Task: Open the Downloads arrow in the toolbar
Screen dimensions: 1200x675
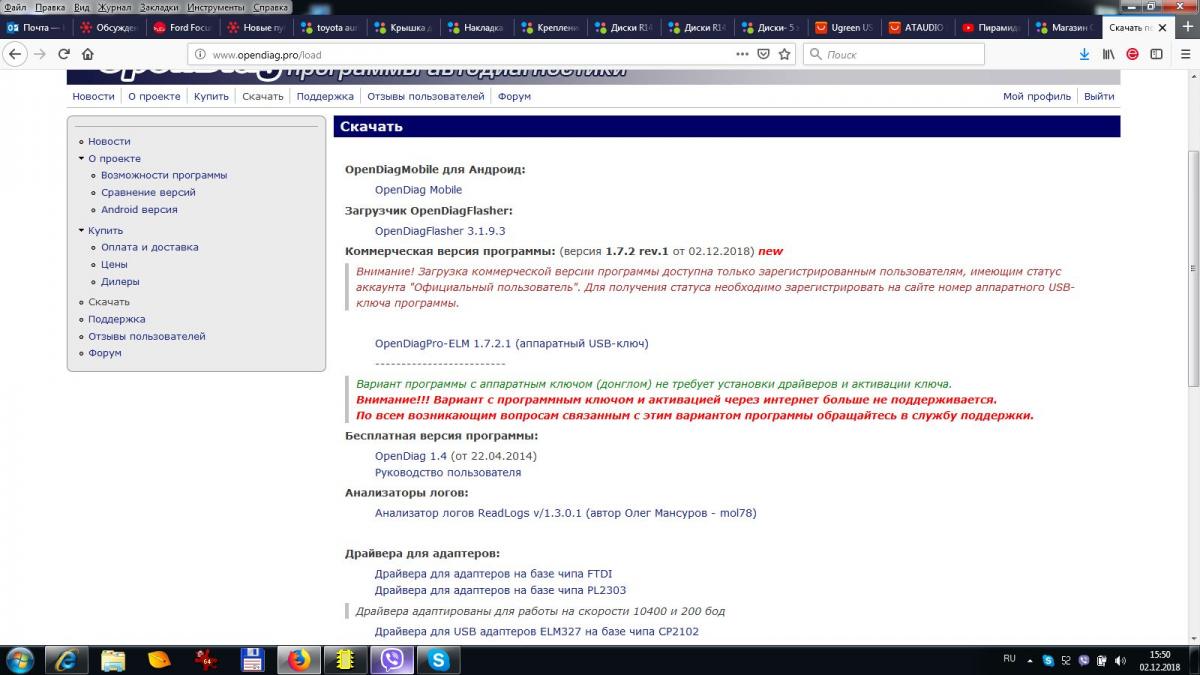Action: [x=1084, y=54]
